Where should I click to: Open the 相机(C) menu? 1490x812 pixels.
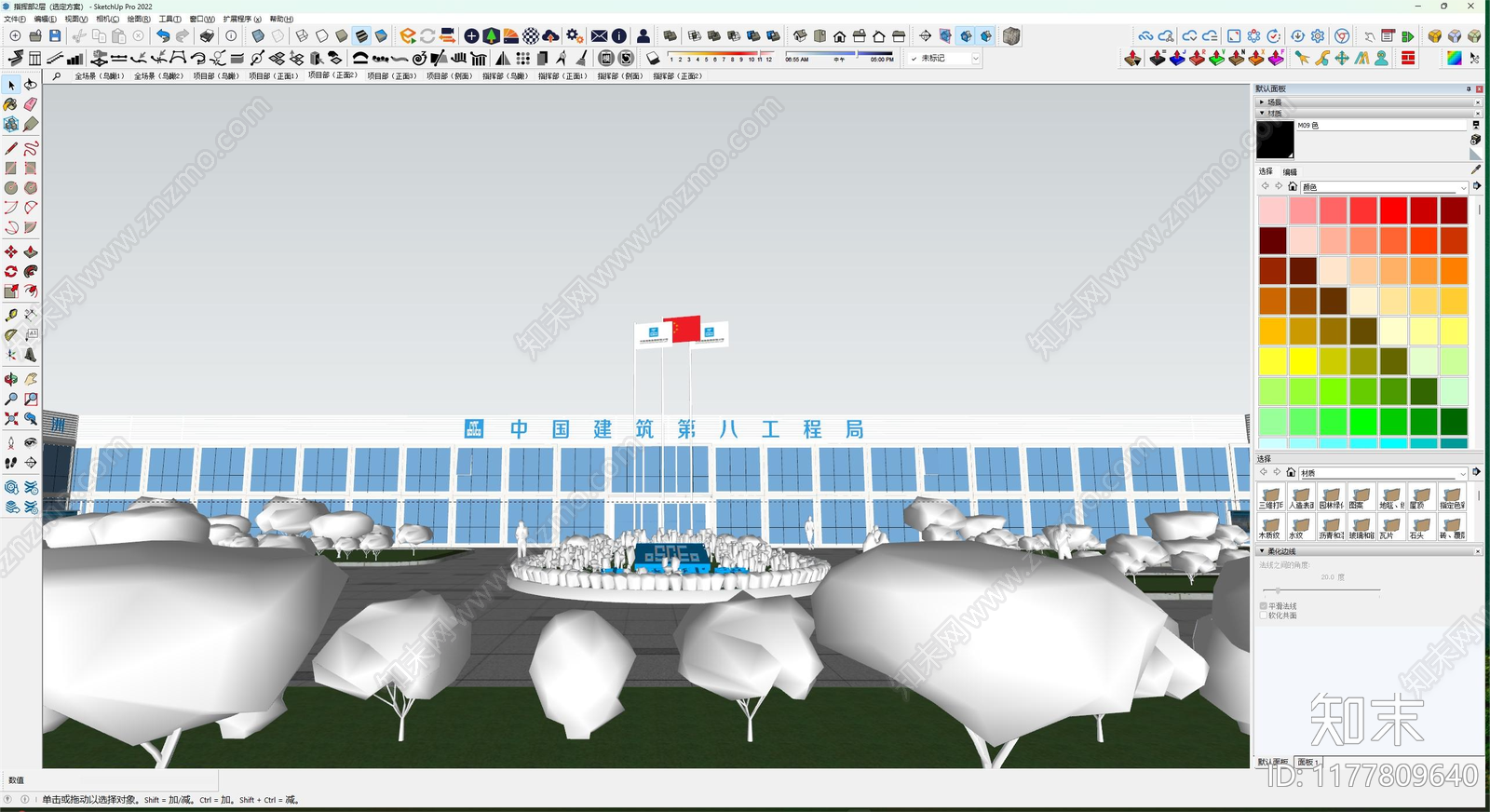click(x=107, y=19)
